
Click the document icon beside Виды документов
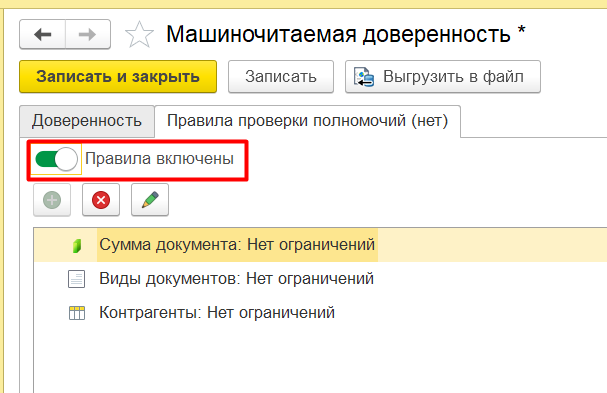tap(76, 279)
